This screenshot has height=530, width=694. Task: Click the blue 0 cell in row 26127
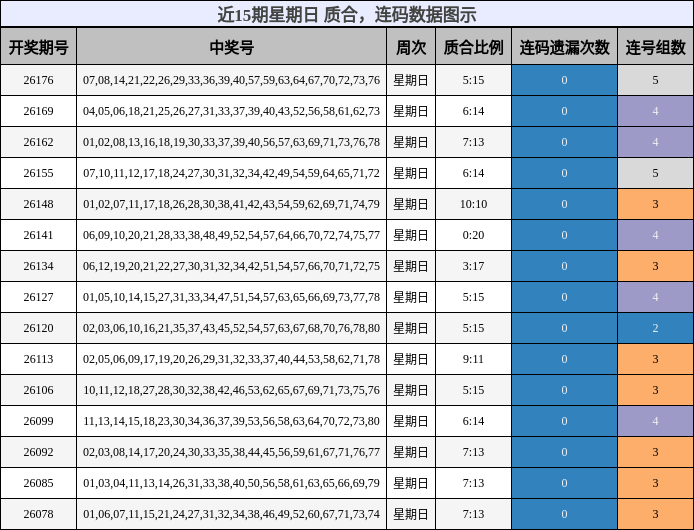tap(564, 297)
